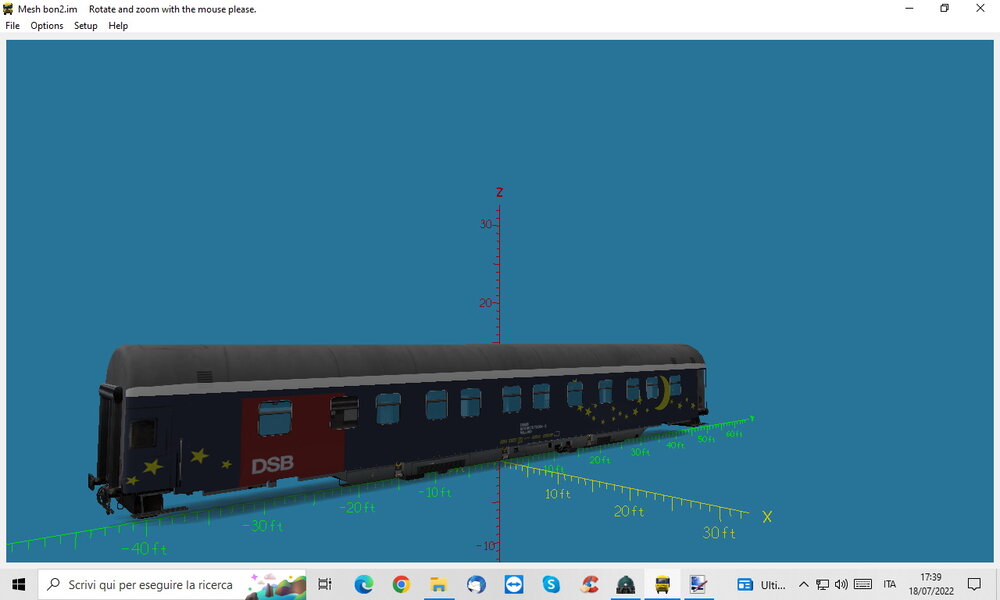Image resolution: width=1000 pixels, height=600 pixels.
Task: Open network status tray icon
Action: click(x=823, y=584)
